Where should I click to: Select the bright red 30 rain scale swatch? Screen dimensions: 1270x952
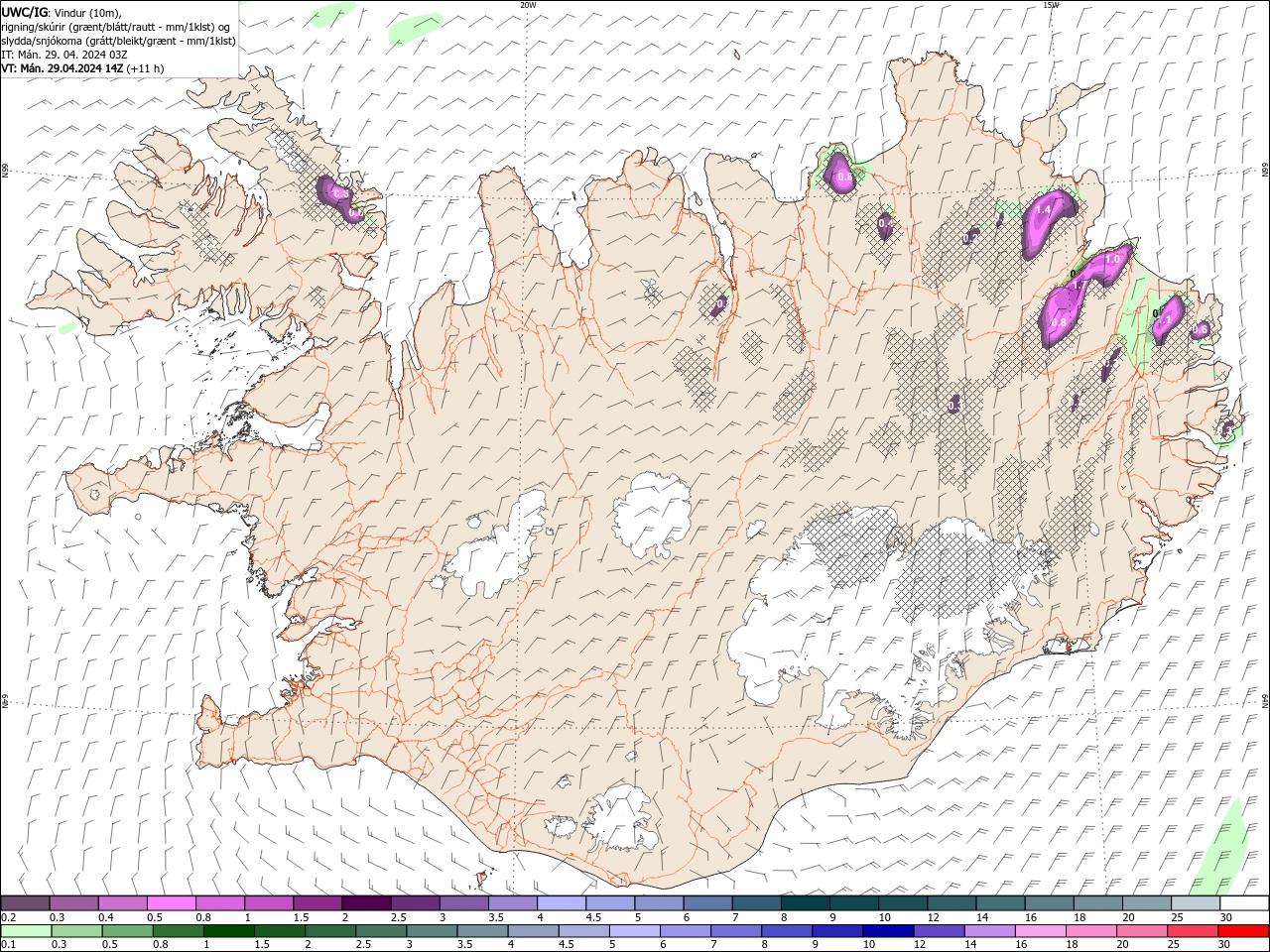(x=1243, y=930)
